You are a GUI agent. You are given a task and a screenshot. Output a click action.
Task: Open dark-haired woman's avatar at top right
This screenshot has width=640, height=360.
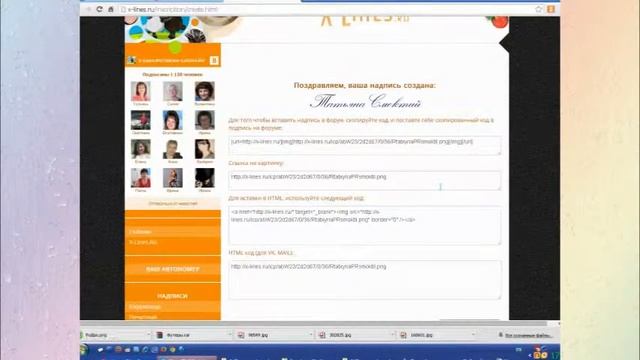(x=204, y=91)
